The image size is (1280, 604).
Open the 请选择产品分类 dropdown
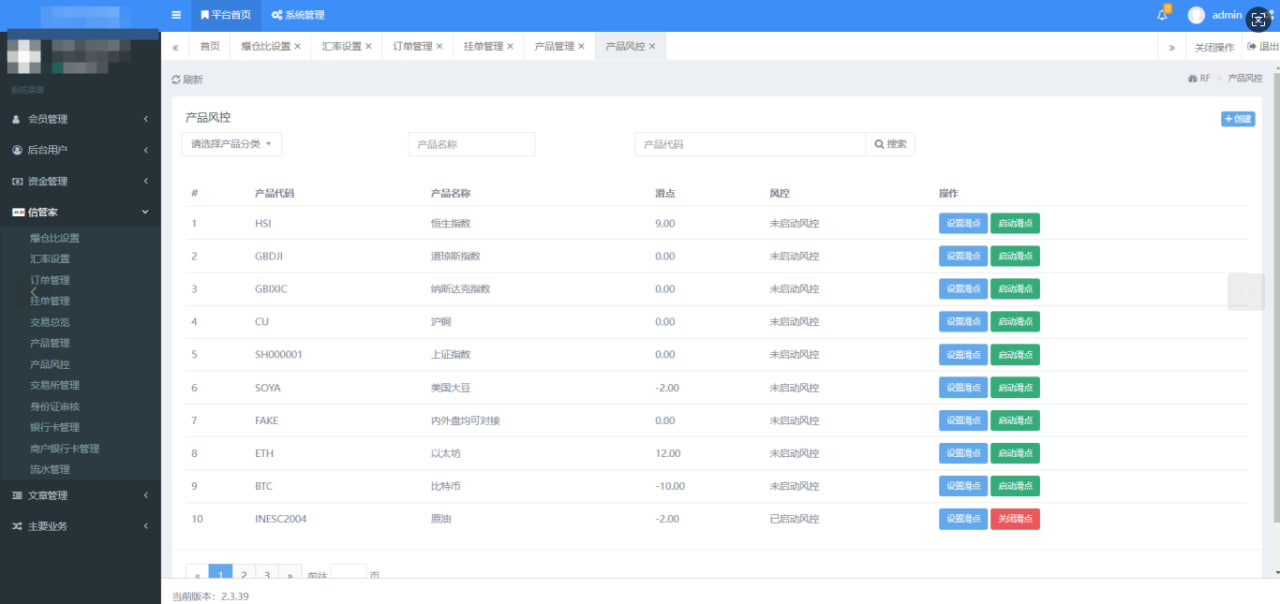tap(232, 144)
